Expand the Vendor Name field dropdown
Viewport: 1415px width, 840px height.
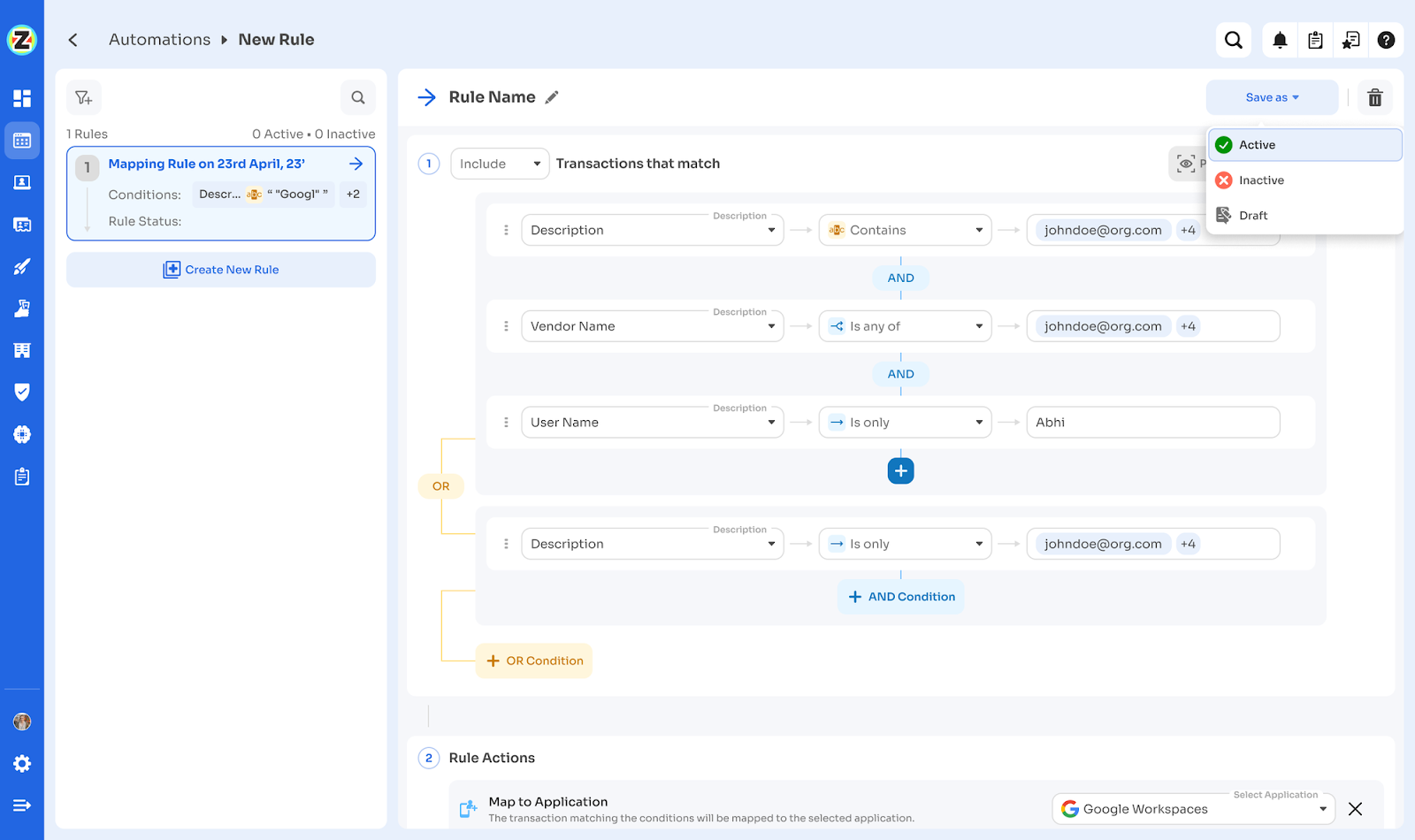tap(653, 326)
